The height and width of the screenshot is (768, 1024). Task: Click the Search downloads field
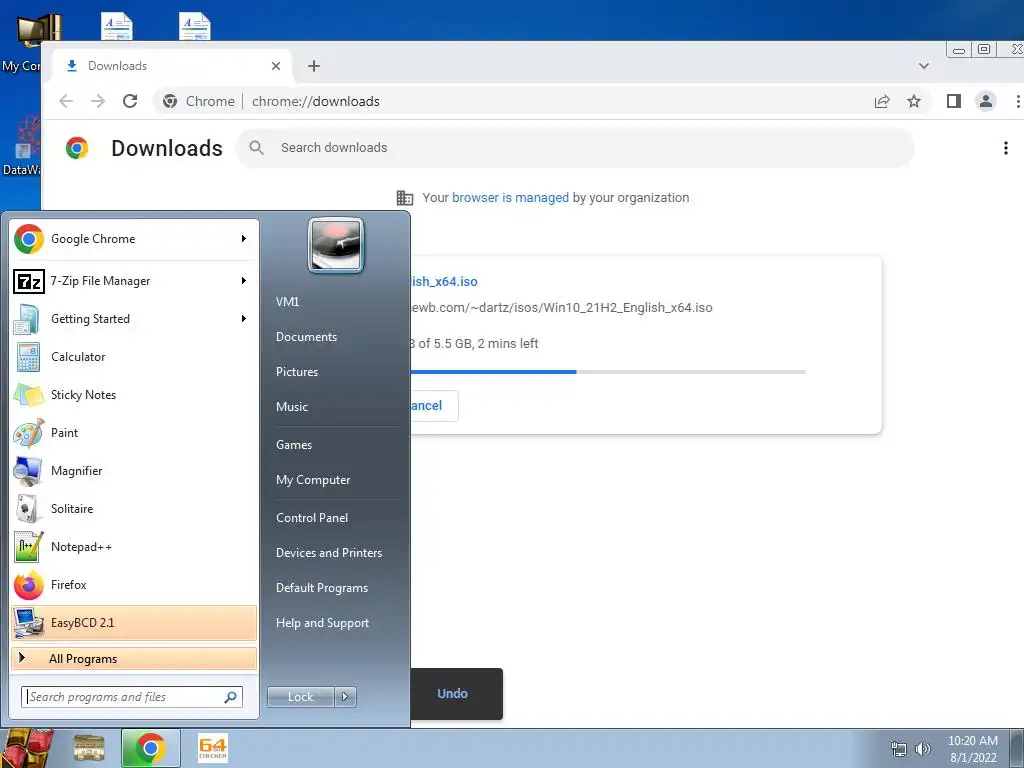[x=575, y=148]
